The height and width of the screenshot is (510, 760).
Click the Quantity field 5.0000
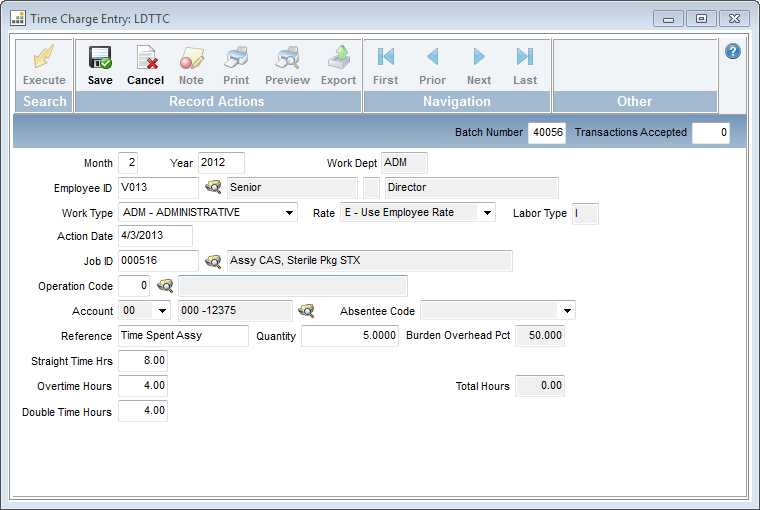click(x=350, y=335)
